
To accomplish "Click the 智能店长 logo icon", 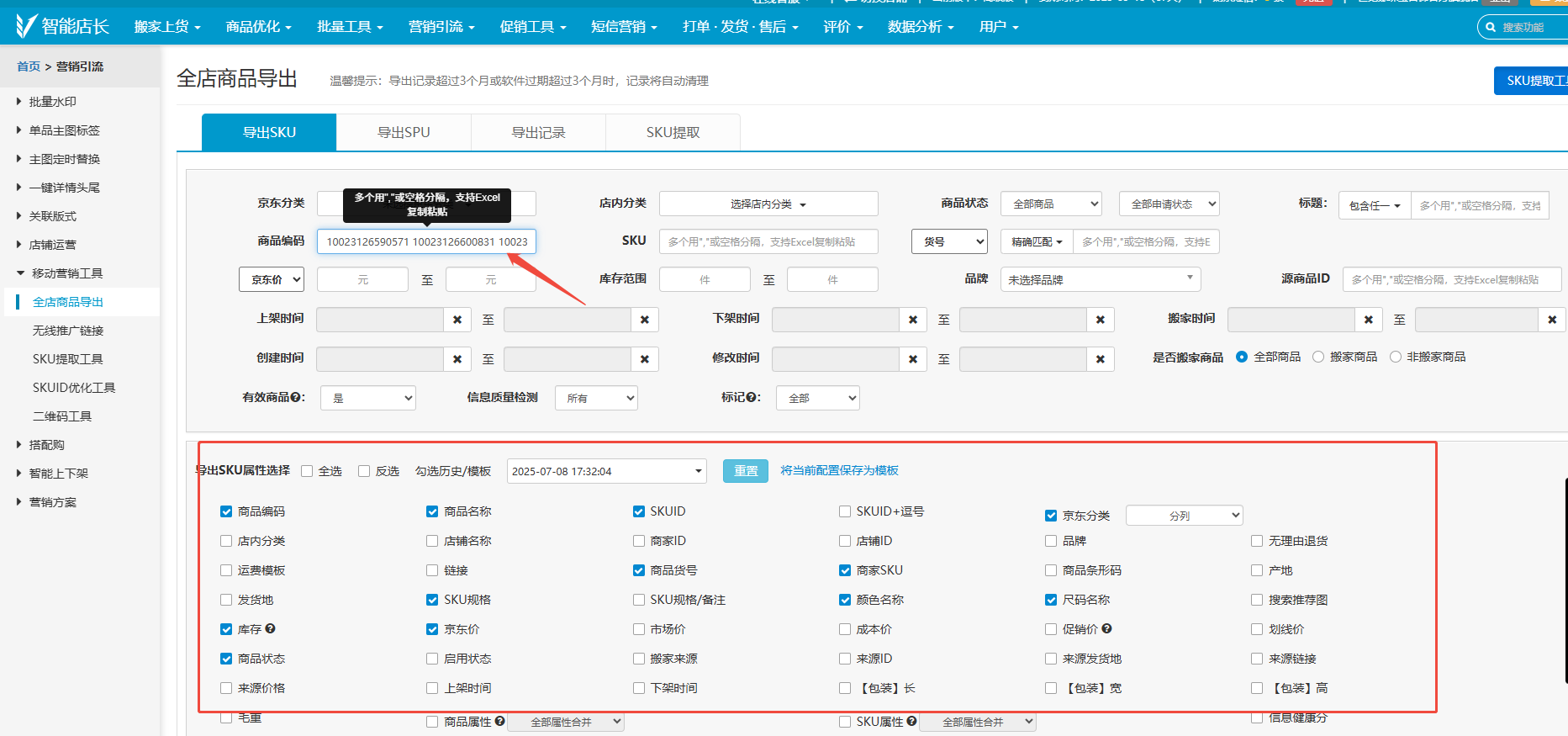I will (26, 26).
